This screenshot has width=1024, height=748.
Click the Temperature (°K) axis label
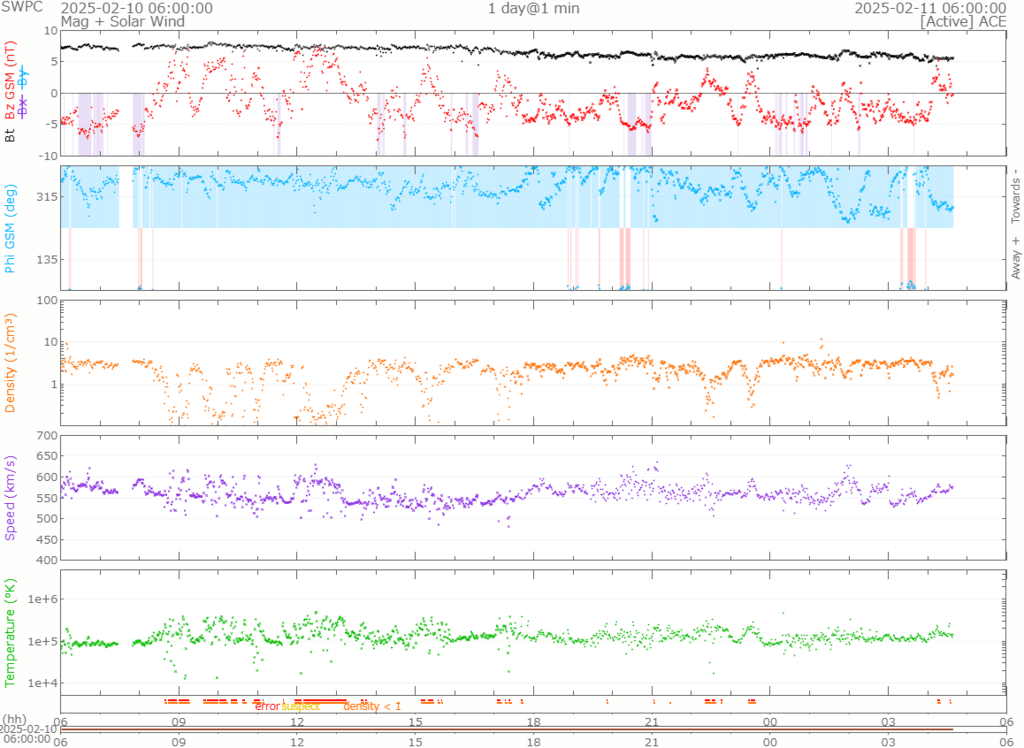[10, 632]
